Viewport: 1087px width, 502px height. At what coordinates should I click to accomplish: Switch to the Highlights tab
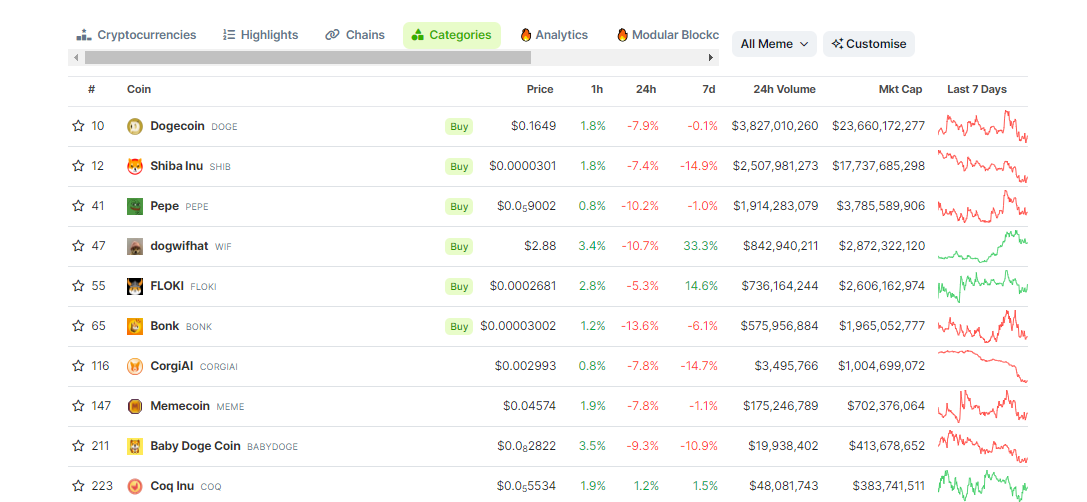261,35
